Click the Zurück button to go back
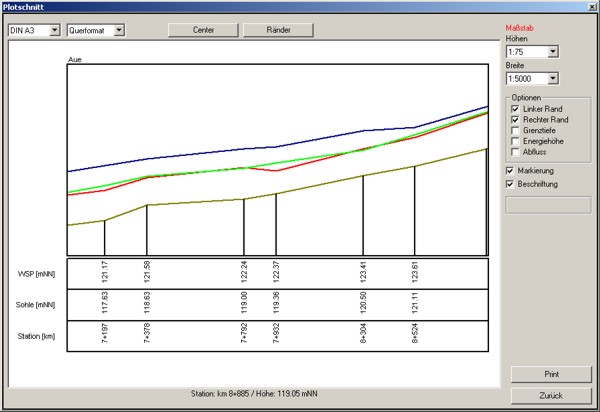The width and height of the screenshot is (600, 412). pyautogui.click(x=549, y=396)
